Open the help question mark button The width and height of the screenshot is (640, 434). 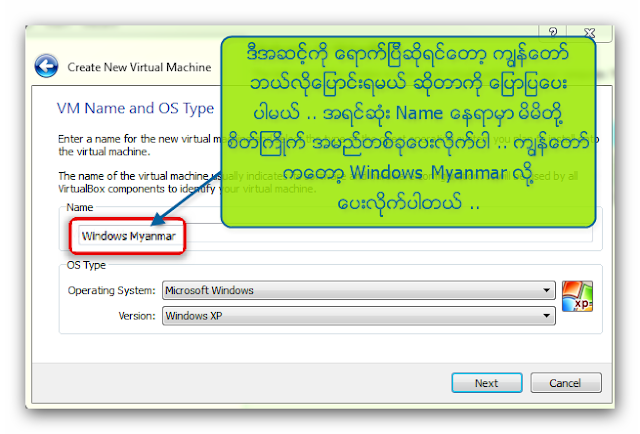[553, 32]
